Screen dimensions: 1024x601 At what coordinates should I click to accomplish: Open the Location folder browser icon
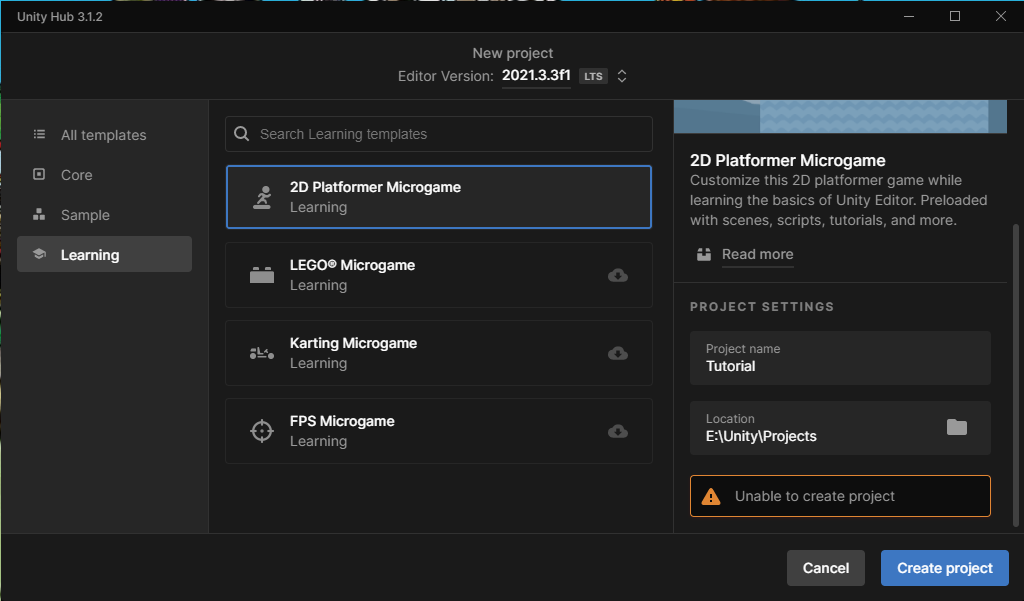click(957, 427)
